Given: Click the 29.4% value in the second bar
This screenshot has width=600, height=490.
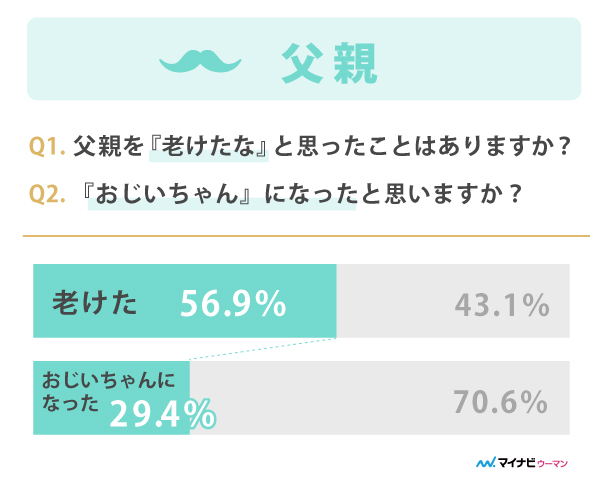Looking at the screenshot, I should (x=163, y=414).
